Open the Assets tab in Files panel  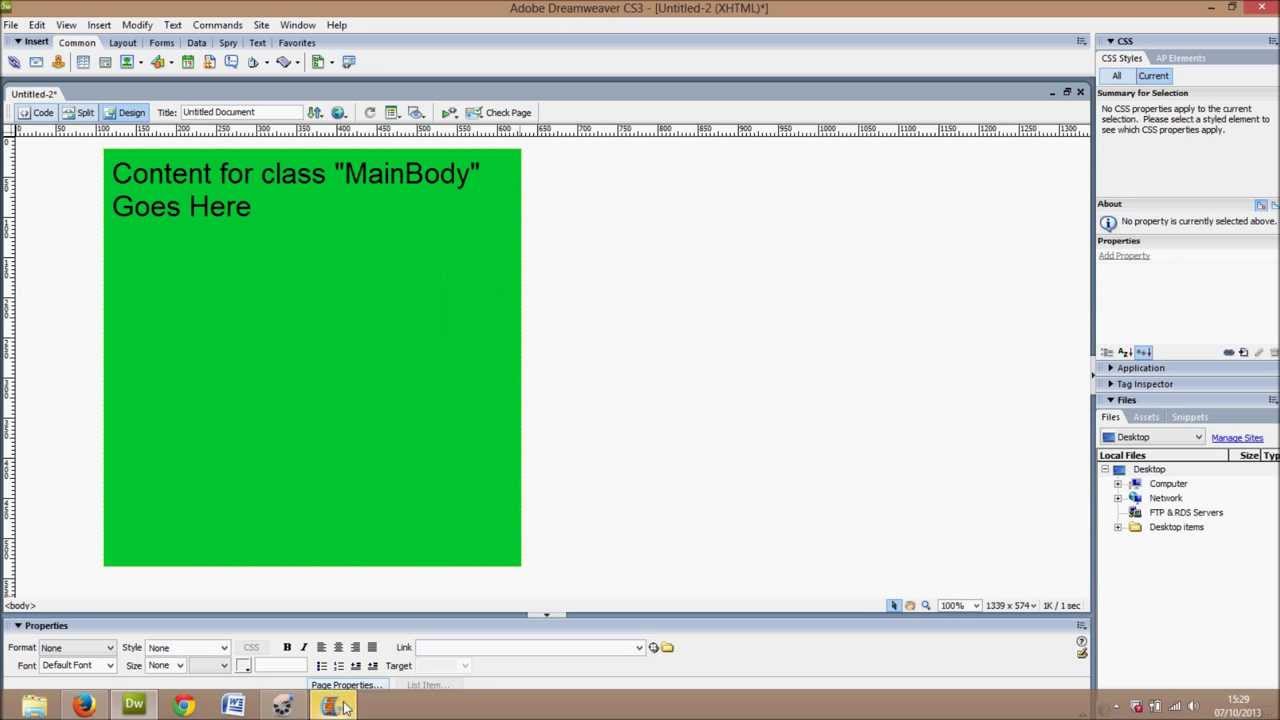[1146, 417]
